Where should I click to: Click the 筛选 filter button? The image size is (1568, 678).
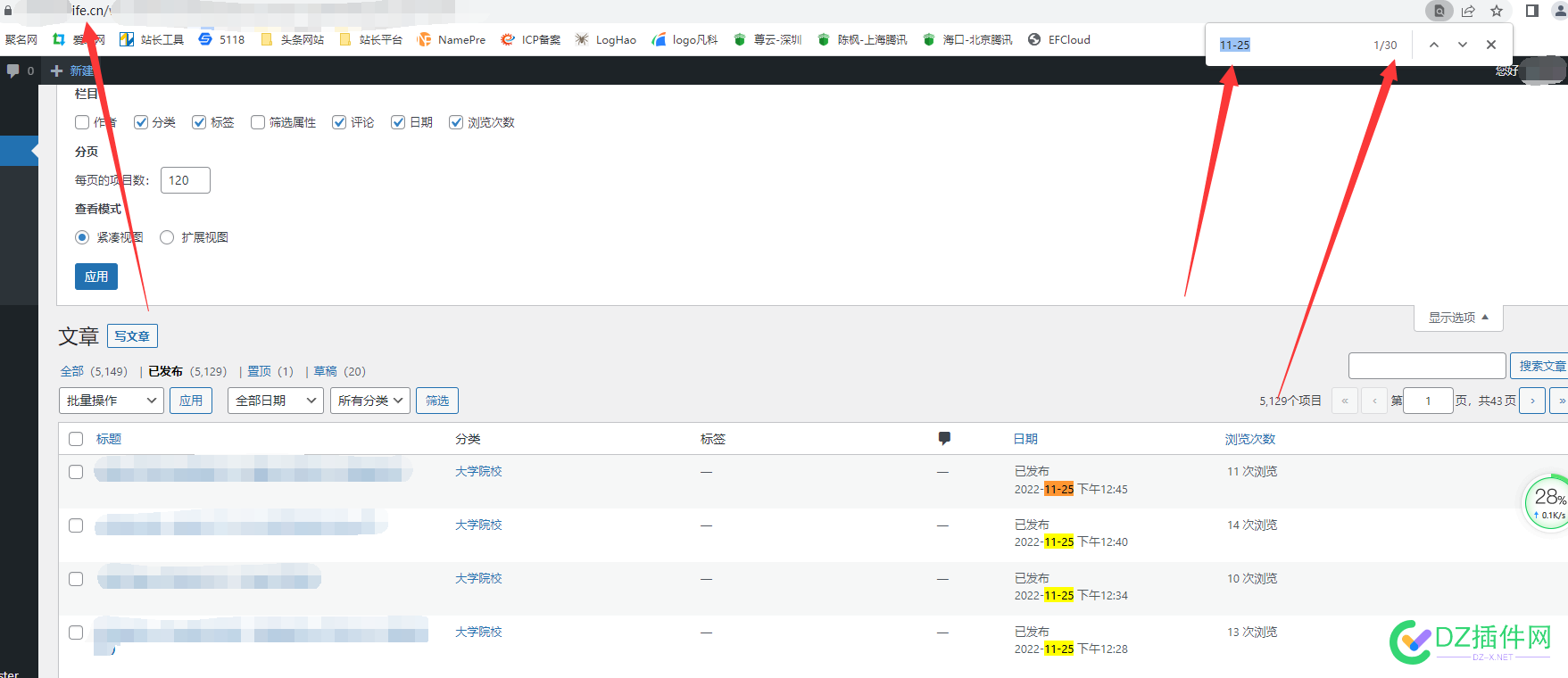(x=437, y=401)
